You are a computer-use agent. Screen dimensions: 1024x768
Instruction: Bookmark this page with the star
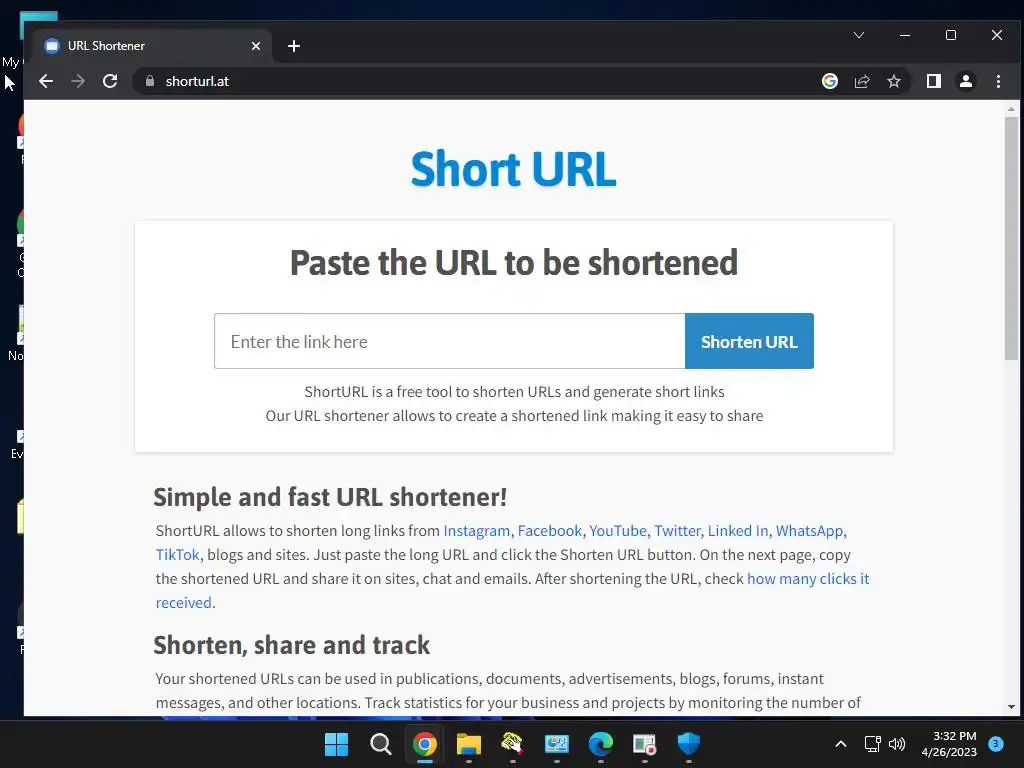893,81
